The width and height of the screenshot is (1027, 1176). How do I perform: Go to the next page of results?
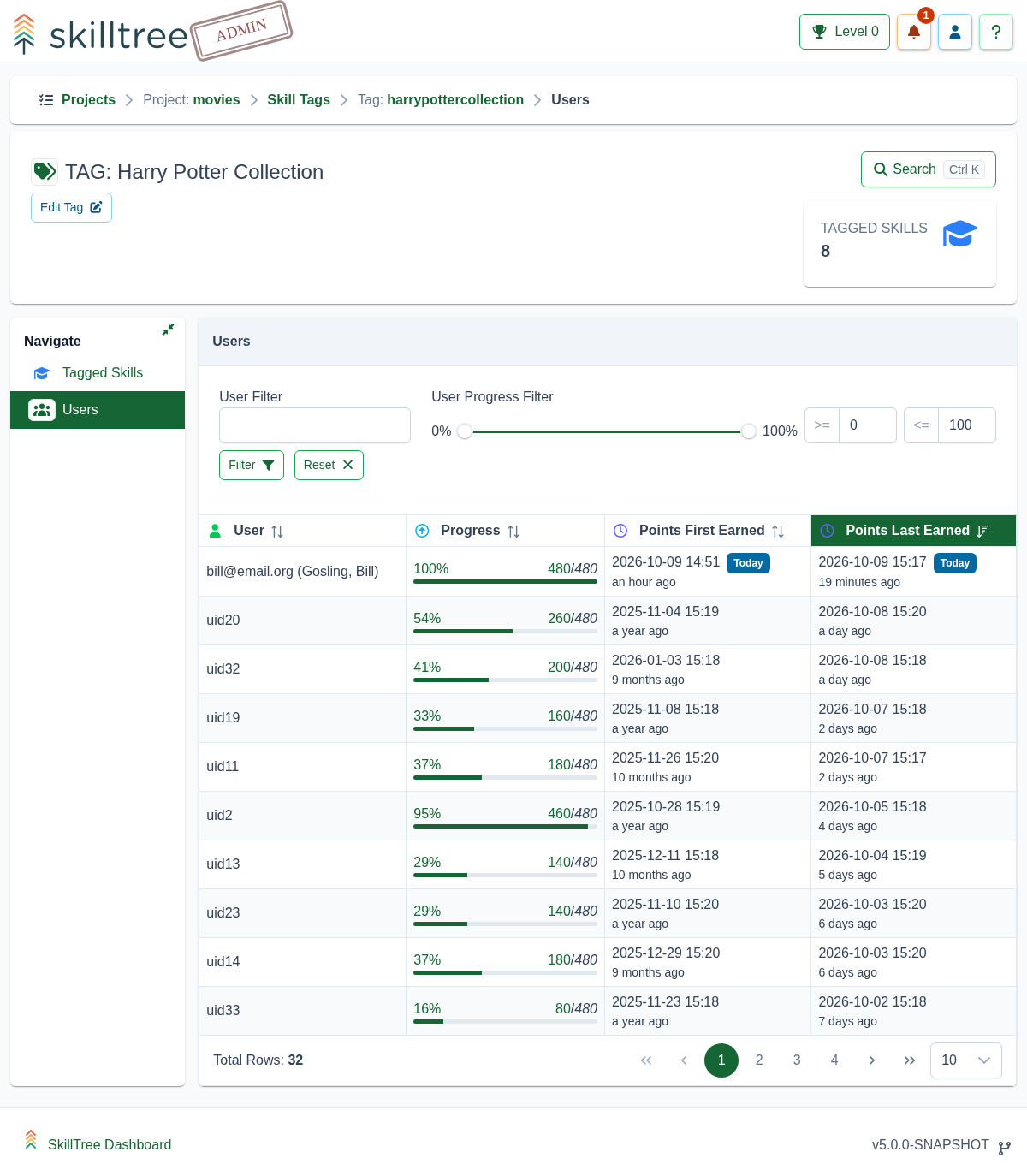tap(872, 1060)
